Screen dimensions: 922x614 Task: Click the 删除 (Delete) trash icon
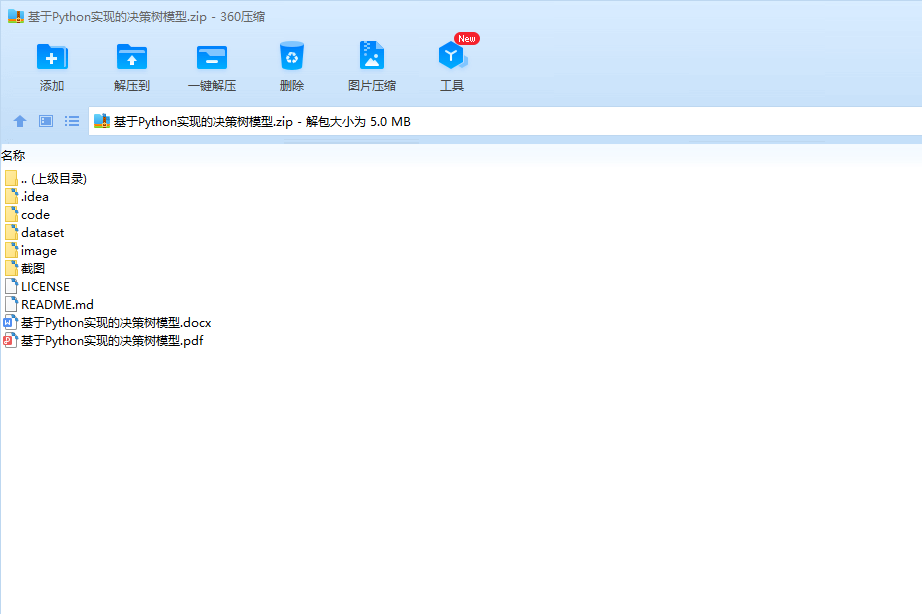[x=292, y=56]
